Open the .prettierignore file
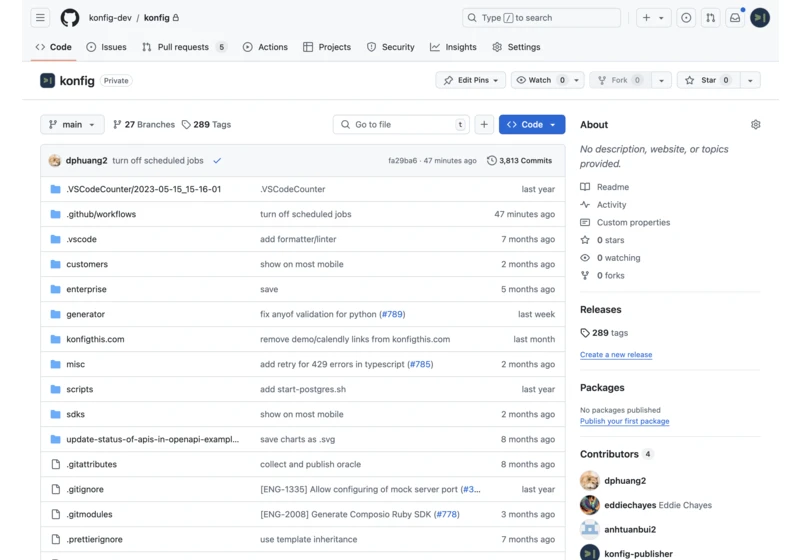Image resolution: width=800 pixels, height=560 pixels. (x=94, y=539)
